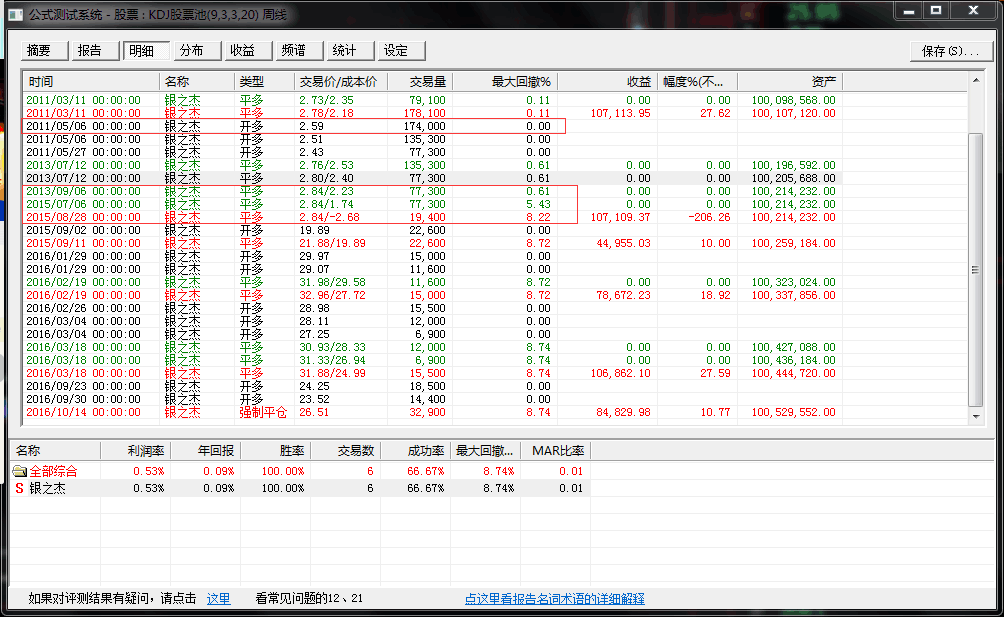
Task: Open the 设定 tab
Action: coord(396,51)
